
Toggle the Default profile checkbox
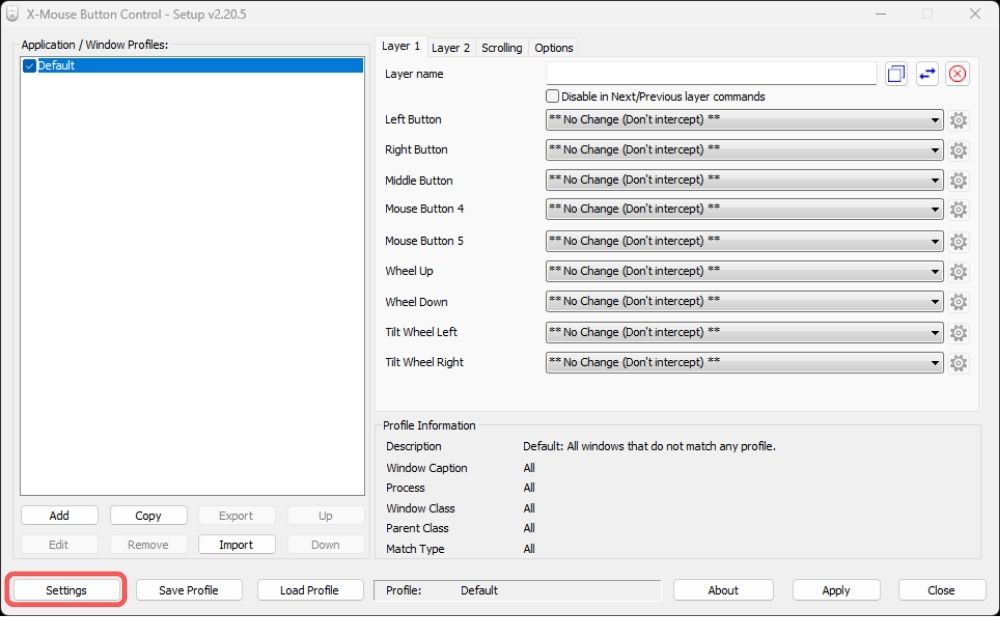tap(29, 66)
